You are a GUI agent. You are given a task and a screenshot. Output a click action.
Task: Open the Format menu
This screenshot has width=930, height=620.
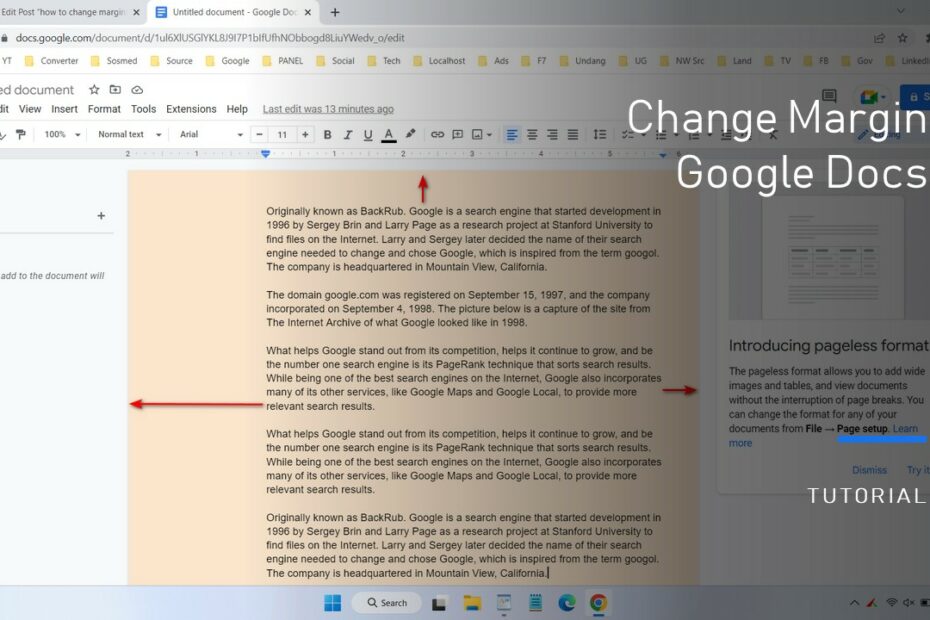point(104,109)
